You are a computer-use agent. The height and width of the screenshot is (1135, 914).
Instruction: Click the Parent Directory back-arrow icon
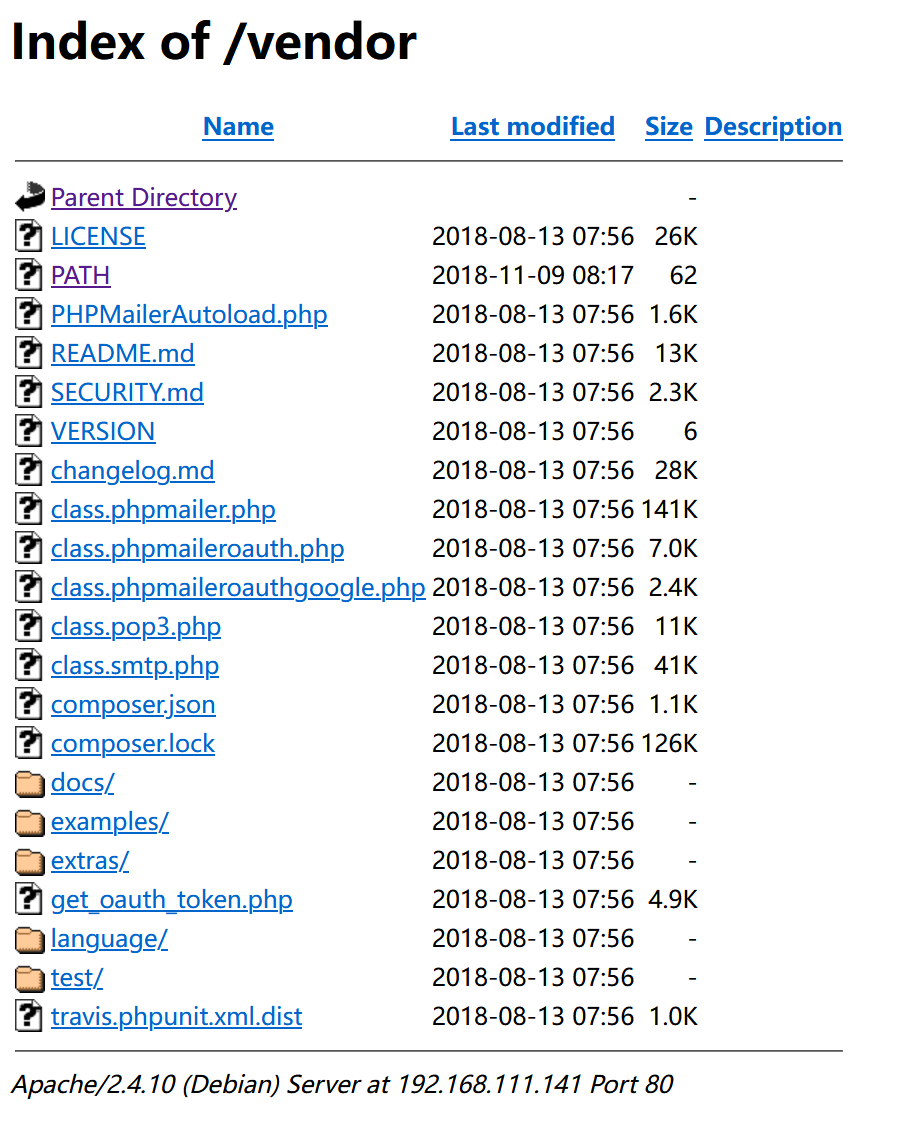[30, 197]
